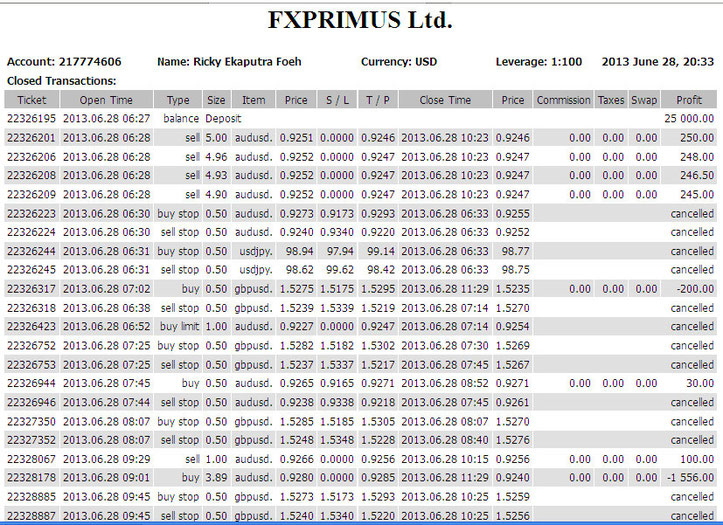This screenshot has width=723, height=525.
Task: Click the 248.00 profit value
Action: pos(697,157)
